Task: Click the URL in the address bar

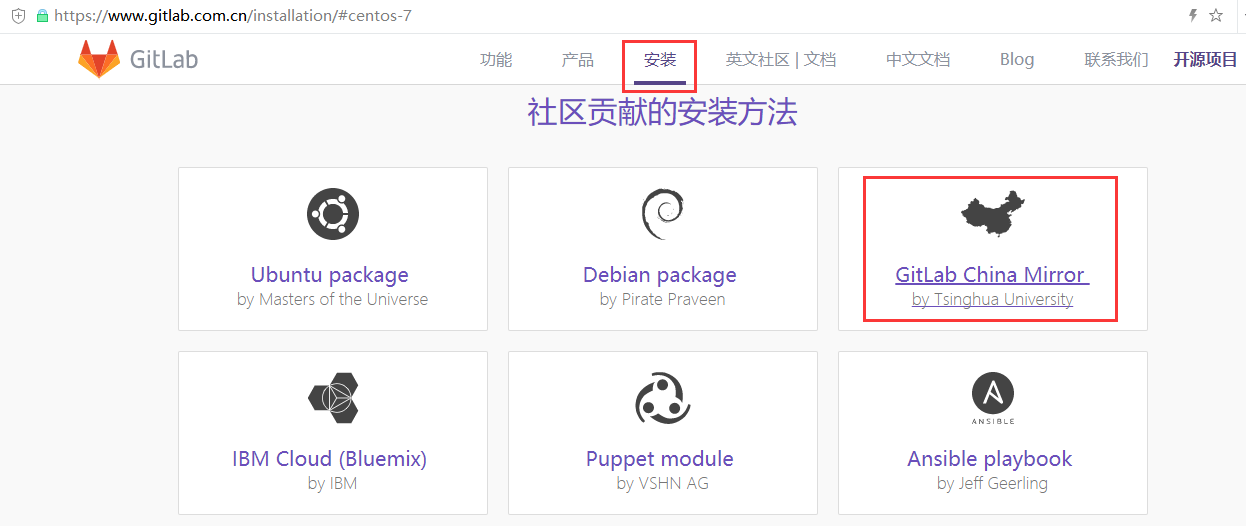Action: click(233, 16)
